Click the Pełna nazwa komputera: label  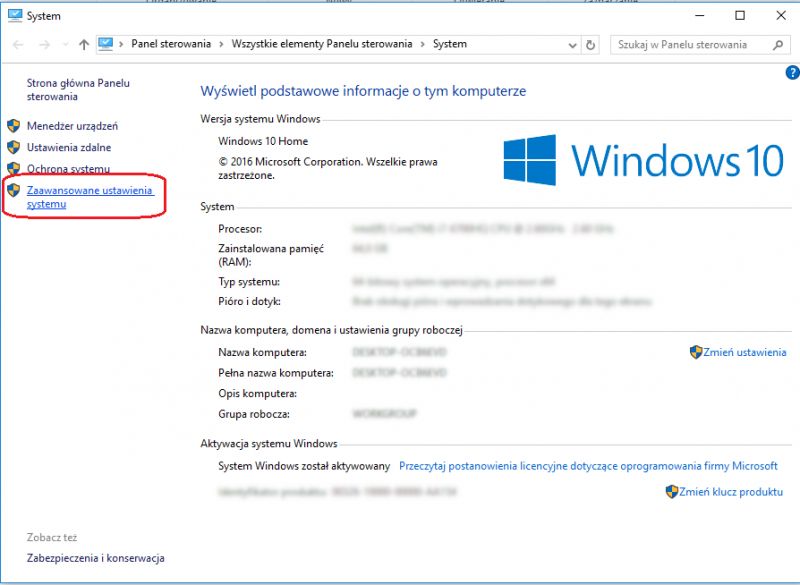(276, 373)
